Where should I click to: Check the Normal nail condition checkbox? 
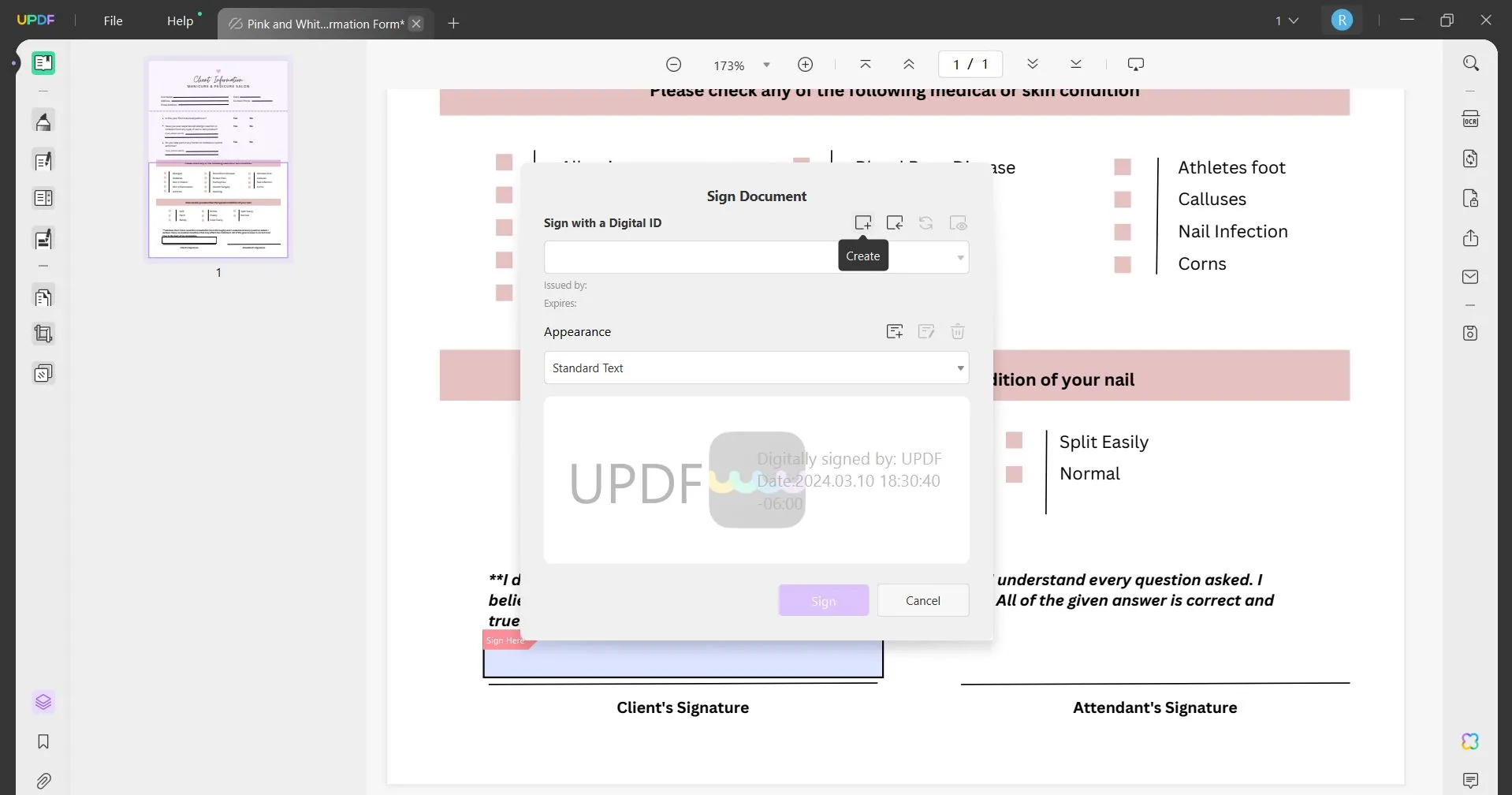pos(1015,474)
